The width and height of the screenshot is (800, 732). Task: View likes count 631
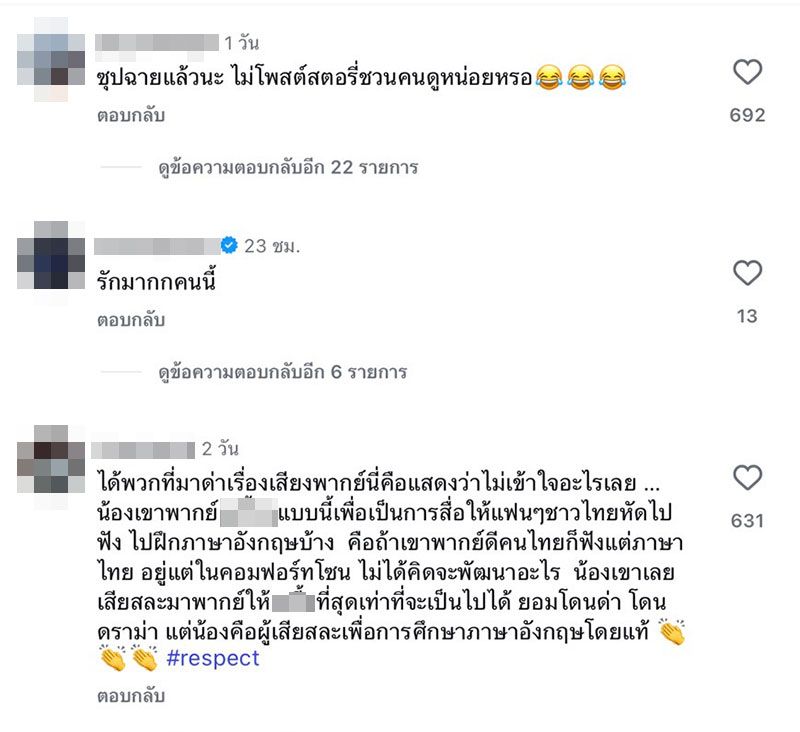pyautogui.click(x=747, y=521)
